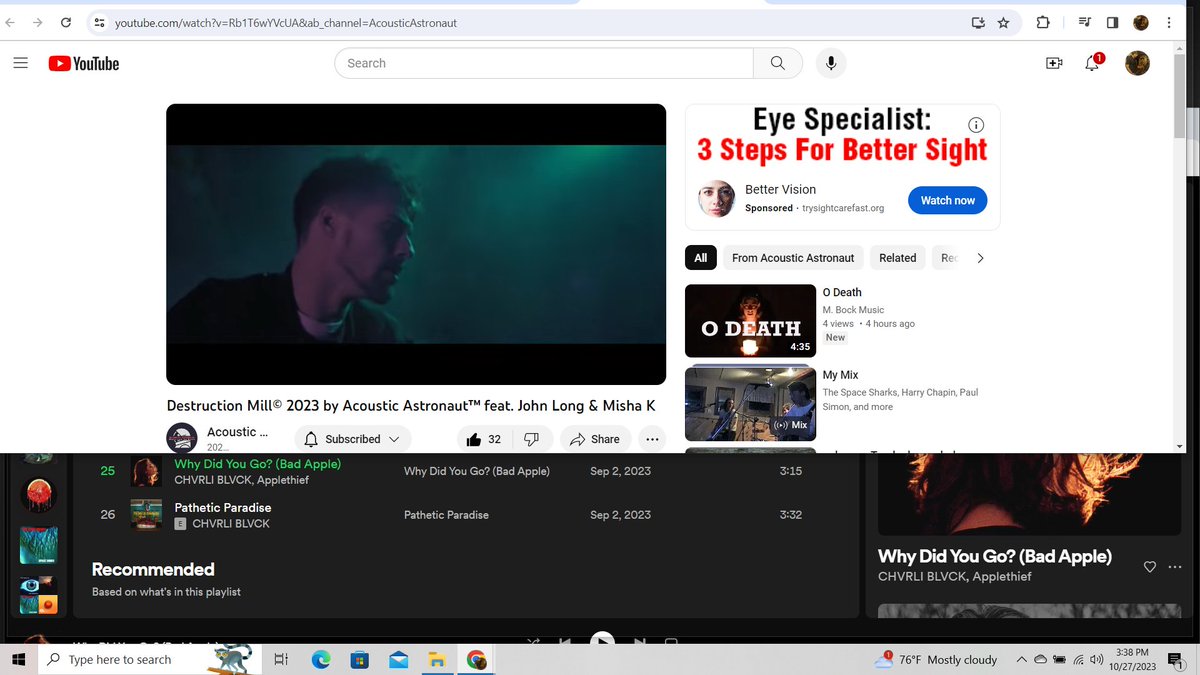Click the O Death video title

(842, 292)
